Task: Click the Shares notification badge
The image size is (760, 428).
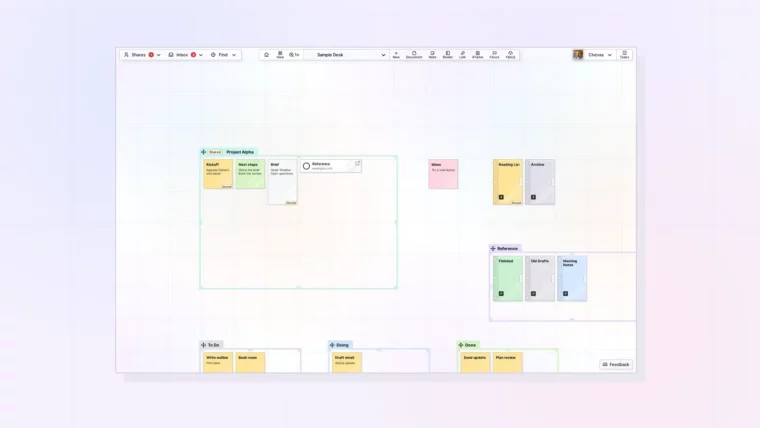Action: click(151, 55)
